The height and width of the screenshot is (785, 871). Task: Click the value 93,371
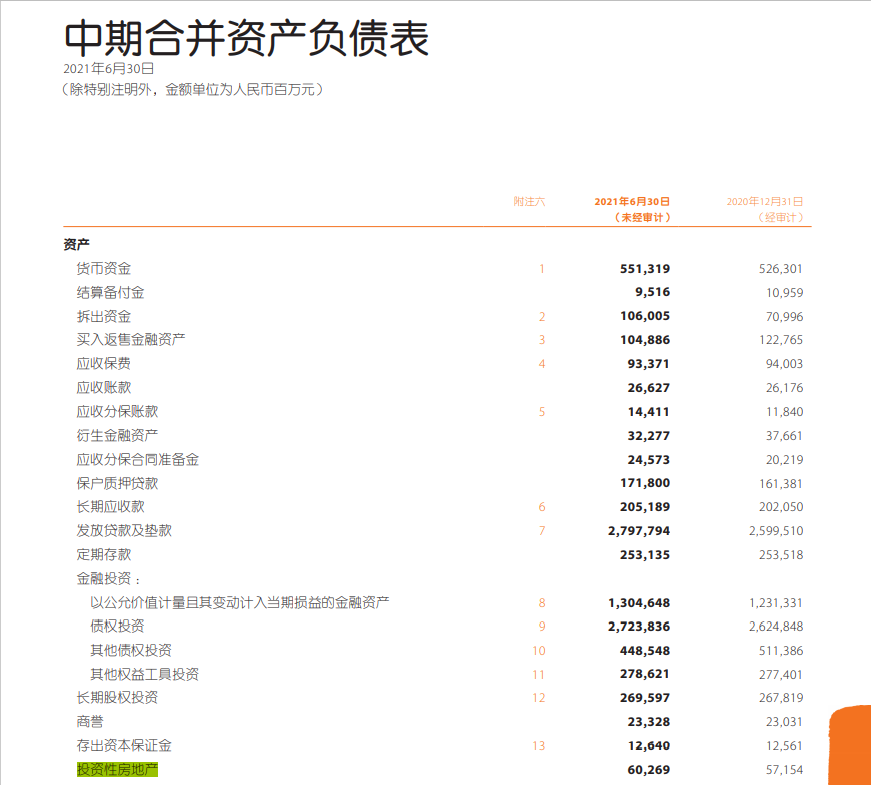click(649, 363)
